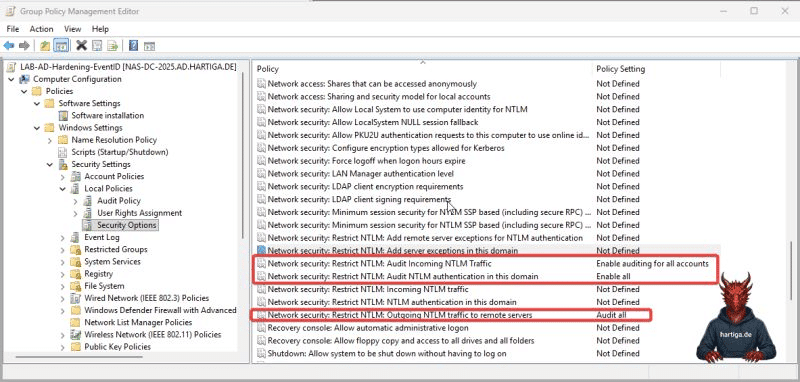Screen dimensions: 800x382
Task: Select File System tree item
Action: [104, 286]
